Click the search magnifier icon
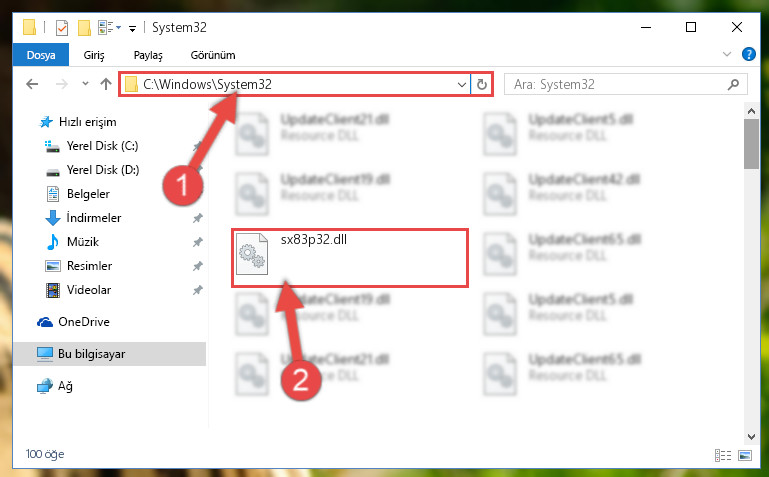The height and width of the screenshot is (477, 769). [x=733, y=84]
